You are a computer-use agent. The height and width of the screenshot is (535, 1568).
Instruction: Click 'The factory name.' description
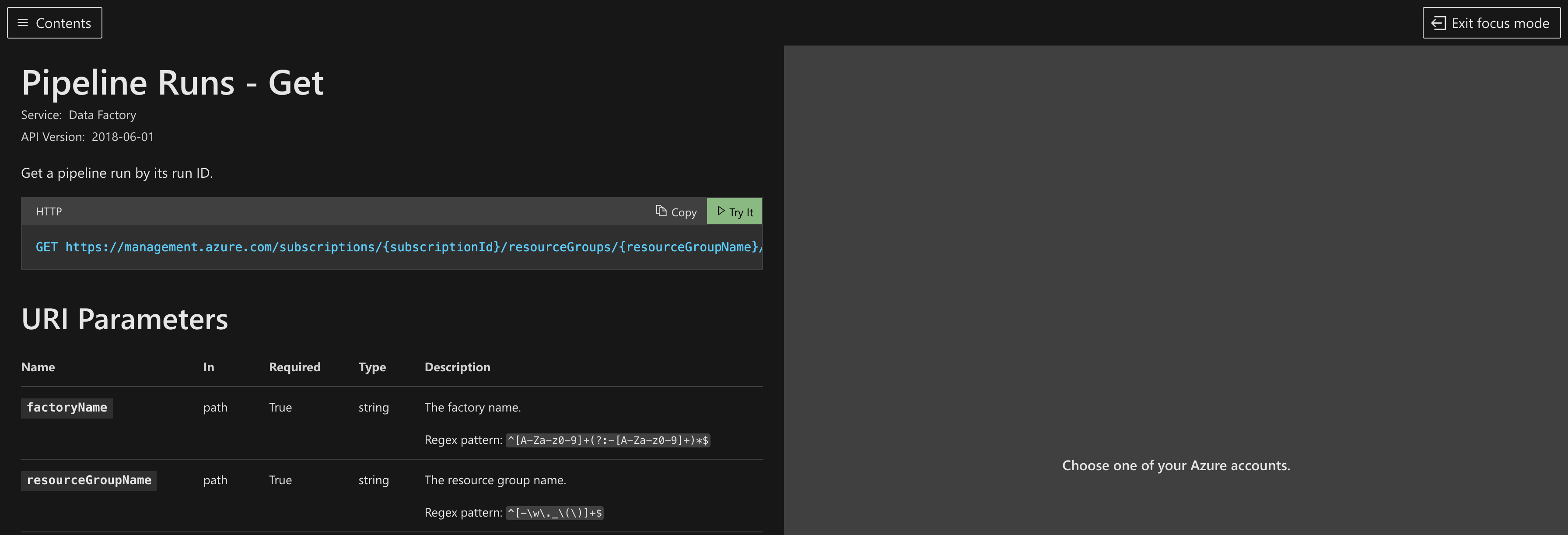[x=472, y=407]
